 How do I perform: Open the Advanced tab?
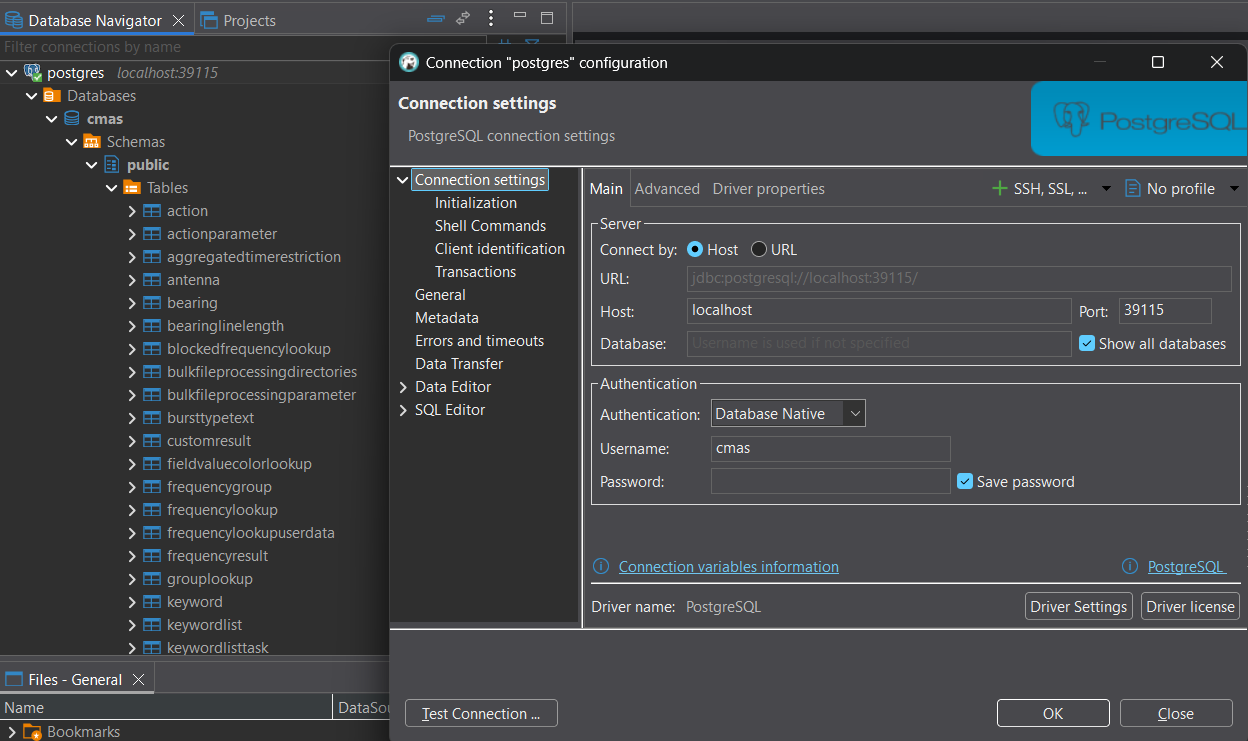[667, 189]
